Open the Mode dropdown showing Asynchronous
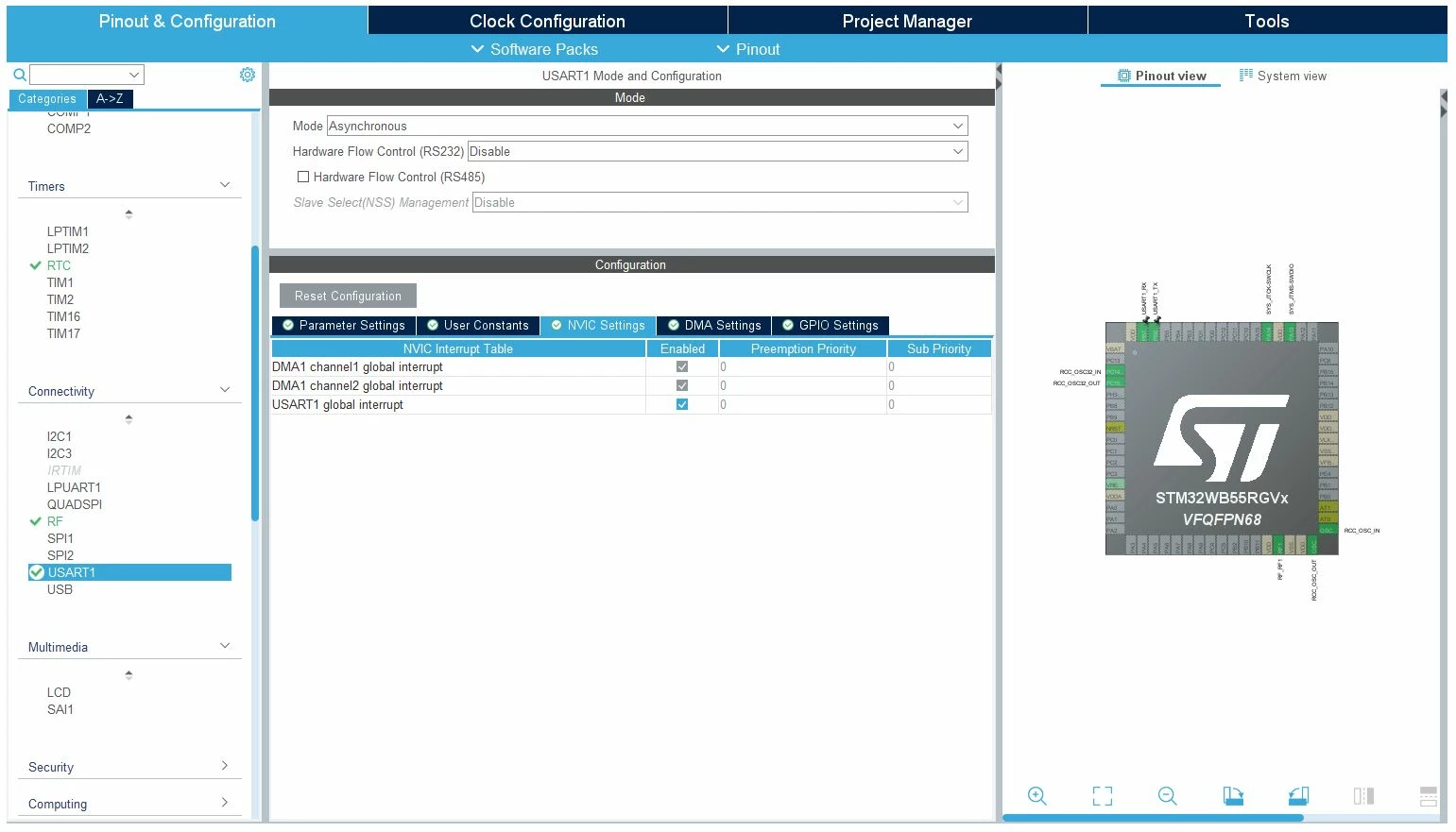The image size is (1456, 832). point(647,126)
